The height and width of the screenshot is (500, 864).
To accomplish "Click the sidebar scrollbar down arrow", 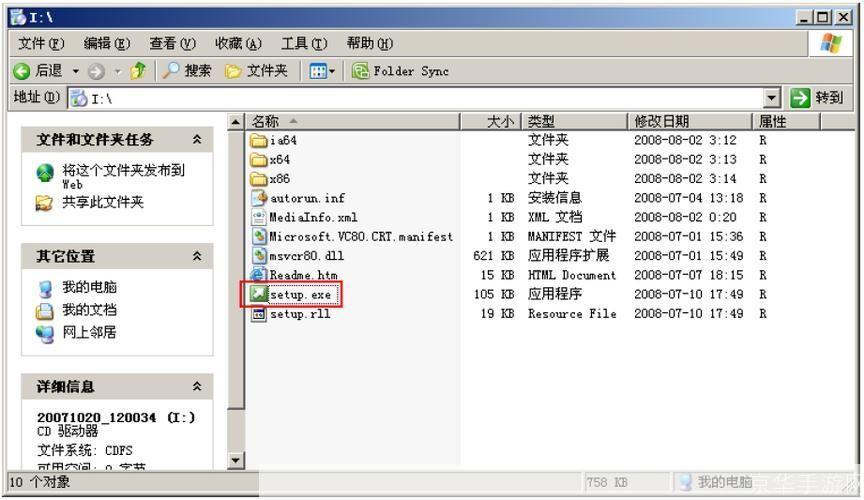I will [236, 461].
